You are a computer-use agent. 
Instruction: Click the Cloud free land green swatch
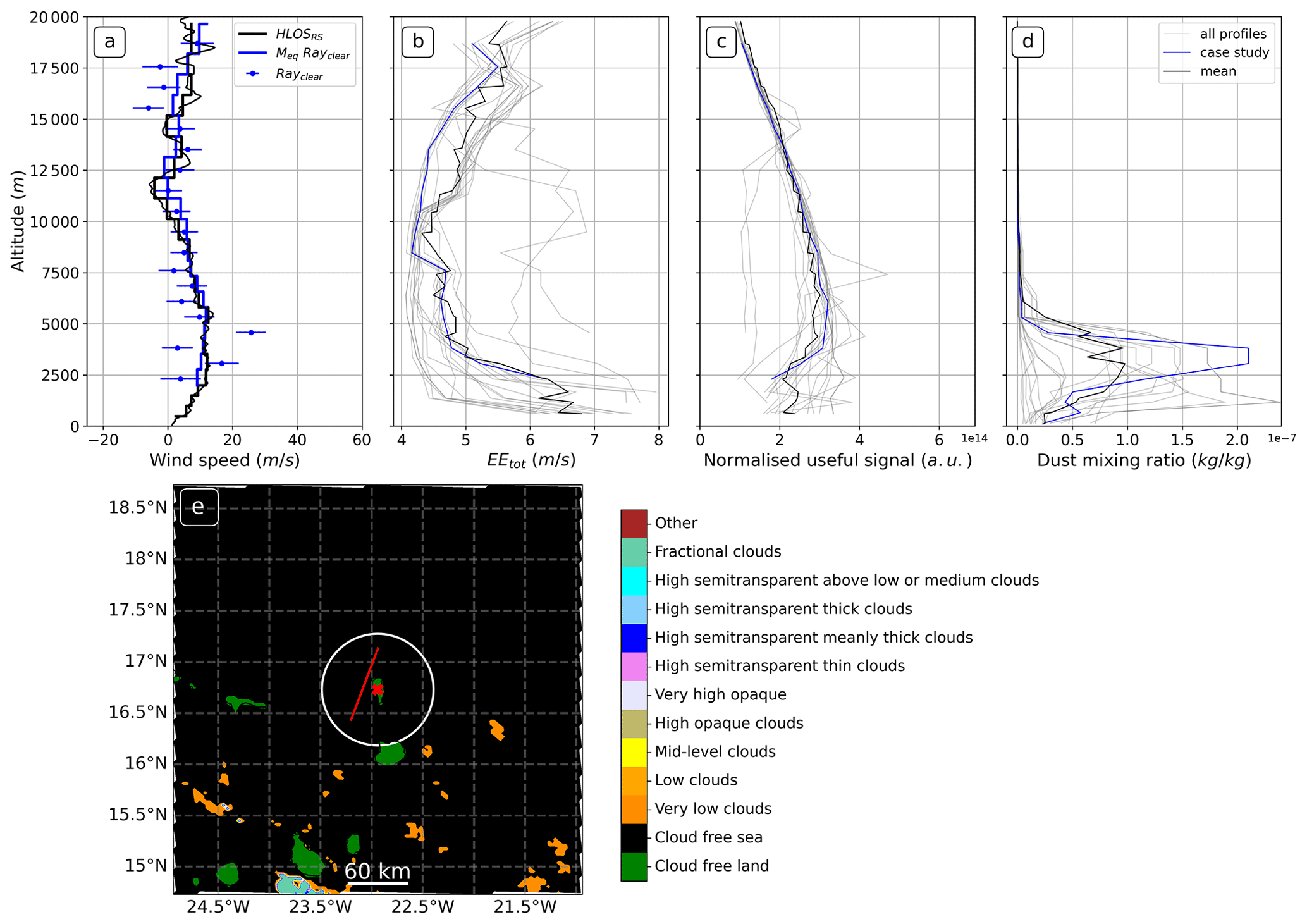634,866
